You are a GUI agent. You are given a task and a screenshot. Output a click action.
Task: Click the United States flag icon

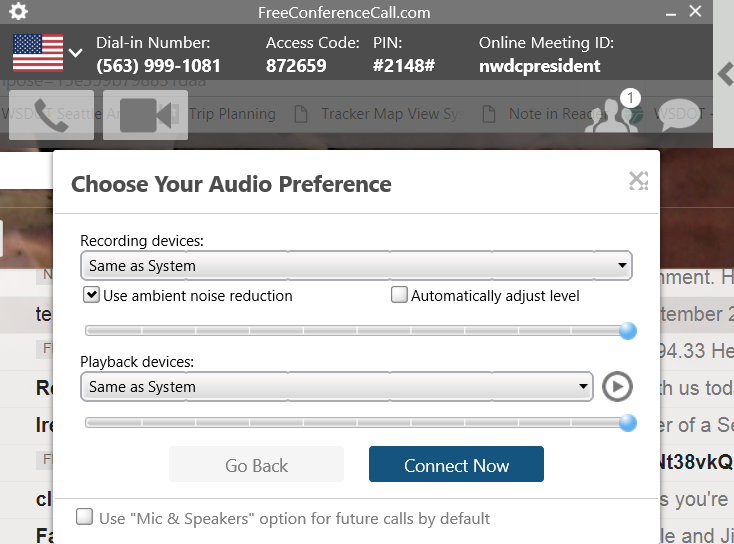38,53
